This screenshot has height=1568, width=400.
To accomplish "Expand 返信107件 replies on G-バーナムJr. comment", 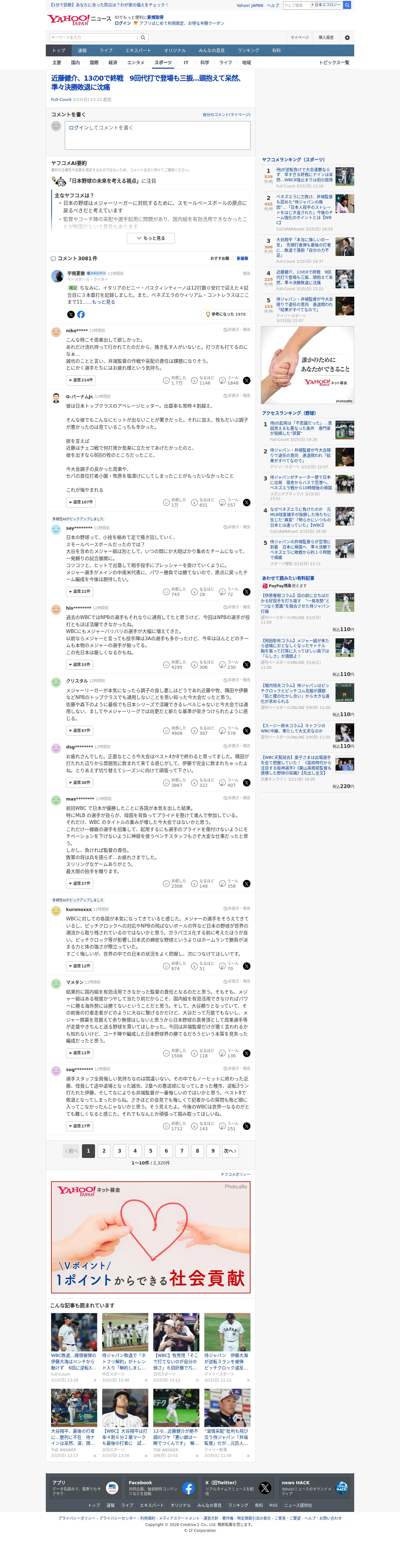I will click(x=80, y=503).
